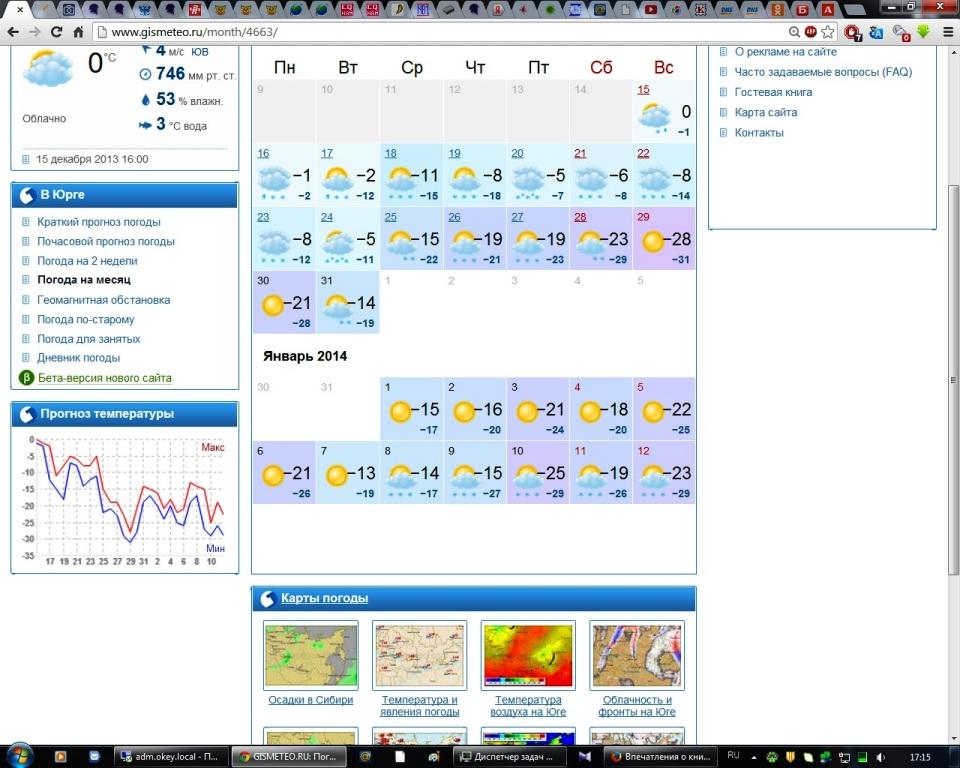Open the Chrome menu hamburger icon
This screenshot has width=960, height=768.
point(947,32)
